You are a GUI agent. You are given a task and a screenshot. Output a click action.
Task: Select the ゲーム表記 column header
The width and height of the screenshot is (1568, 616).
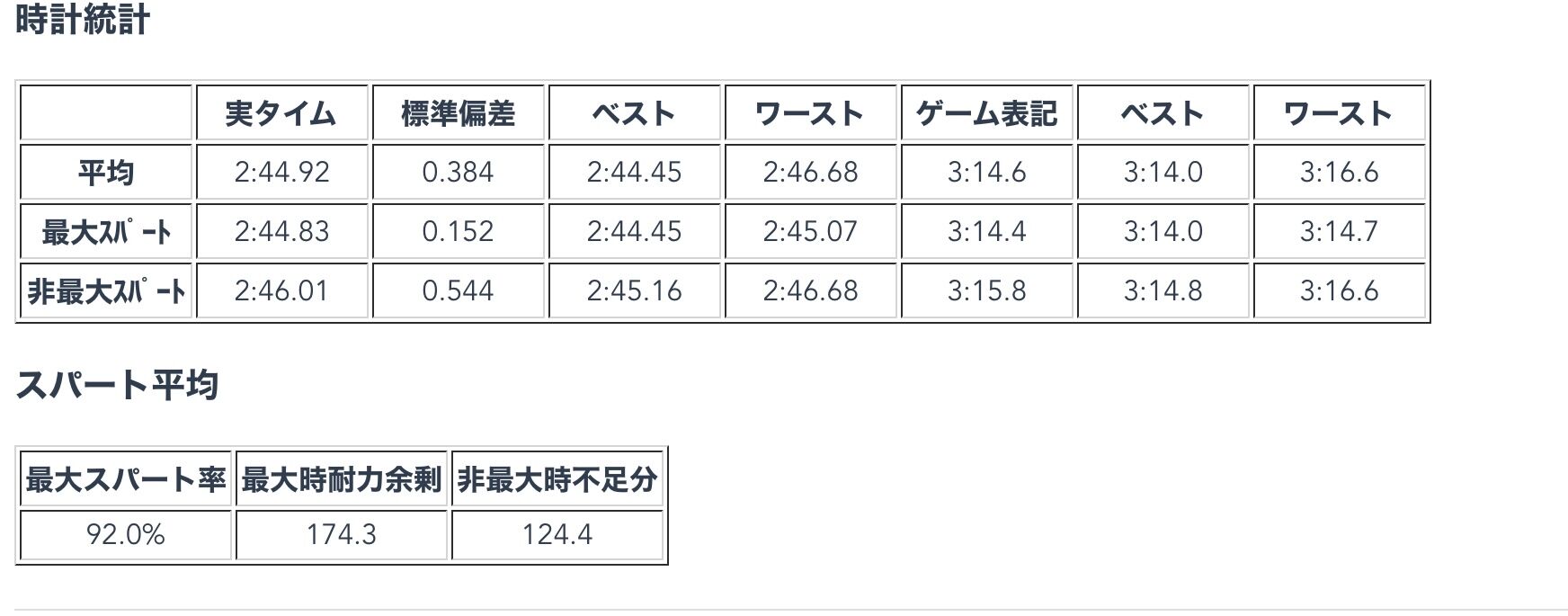point(986,113)
